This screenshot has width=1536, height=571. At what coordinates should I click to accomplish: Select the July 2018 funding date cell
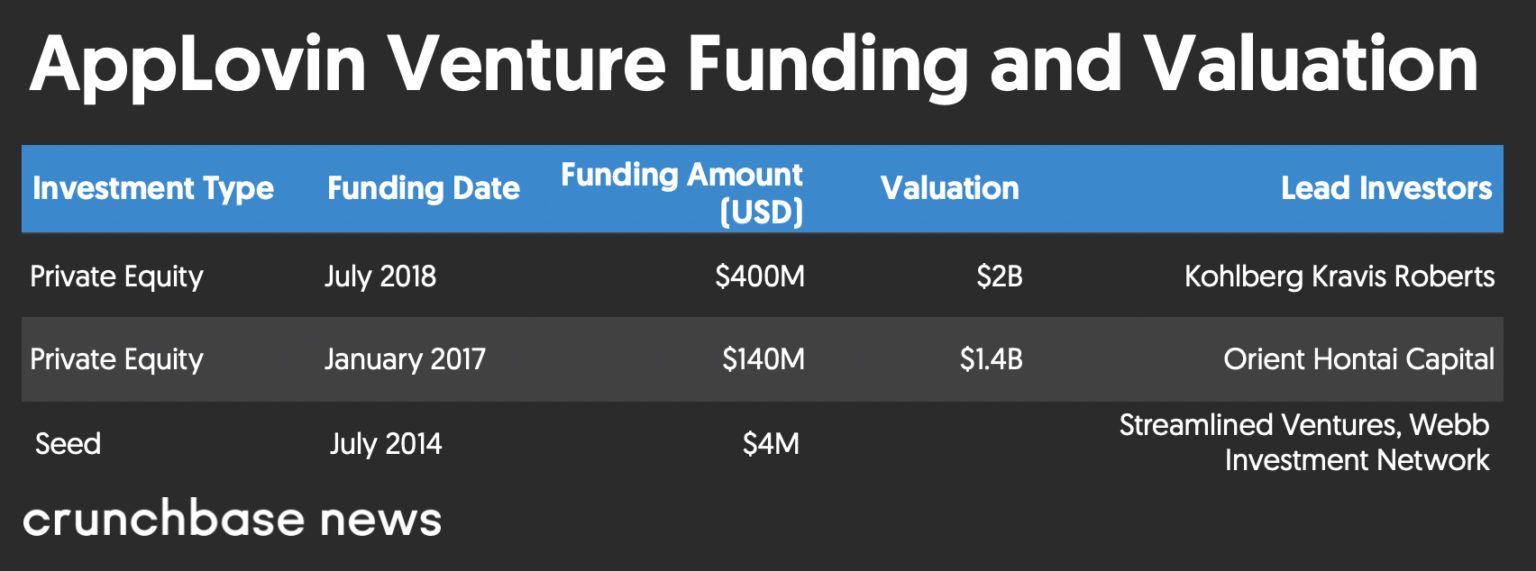380,277
